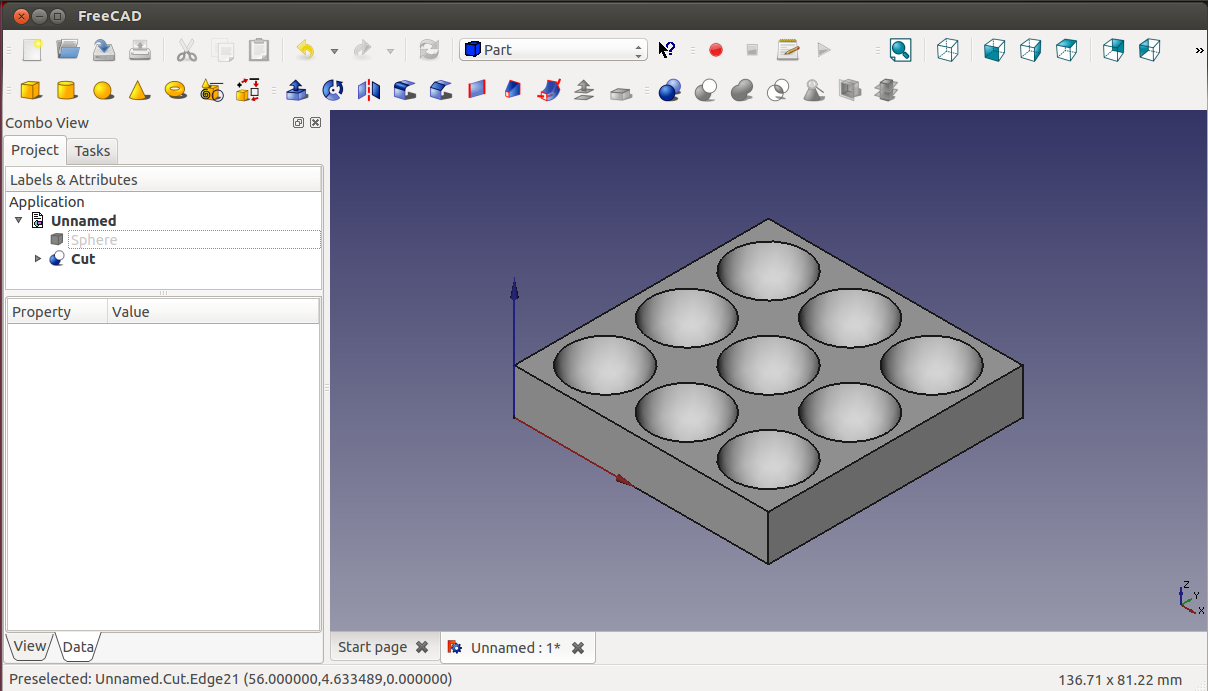Fit all content in the view
Viewport: 1208px width, 691px height.
[x=901, y=50]
